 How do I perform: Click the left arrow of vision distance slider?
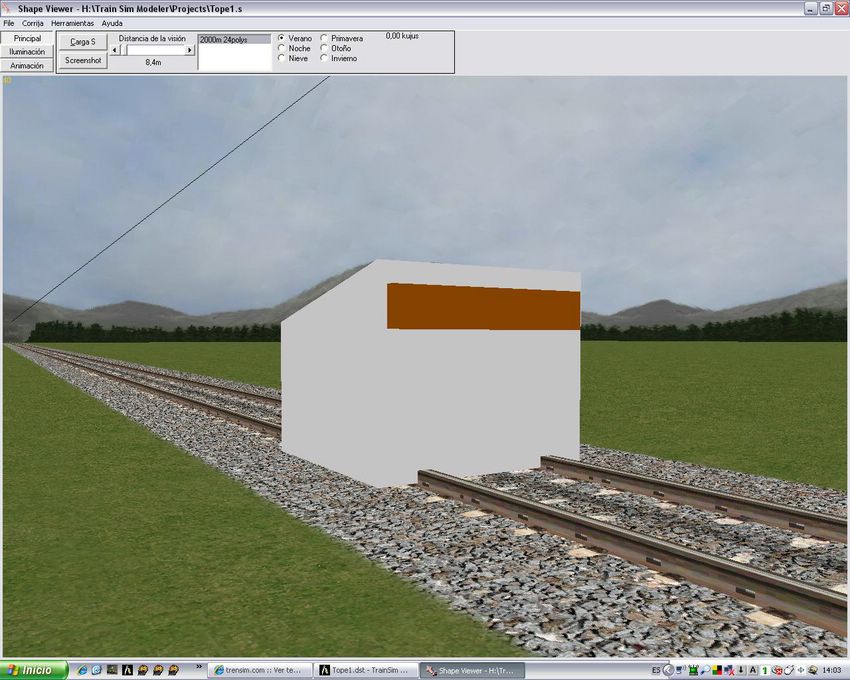click(x=114, y=50)
